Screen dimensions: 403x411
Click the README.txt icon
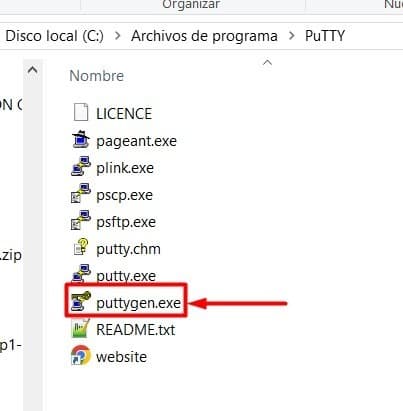tap(81, 328)
